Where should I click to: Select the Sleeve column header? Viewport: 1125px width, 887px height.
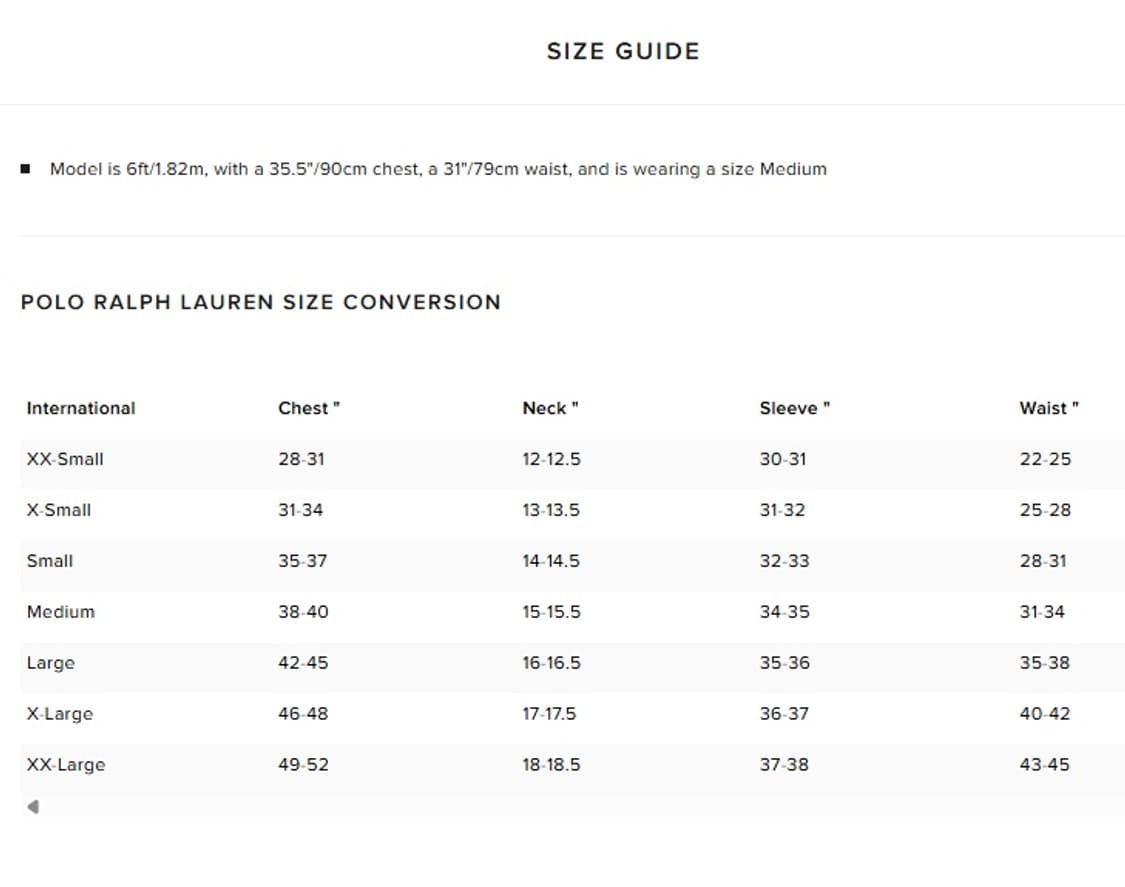794,408
